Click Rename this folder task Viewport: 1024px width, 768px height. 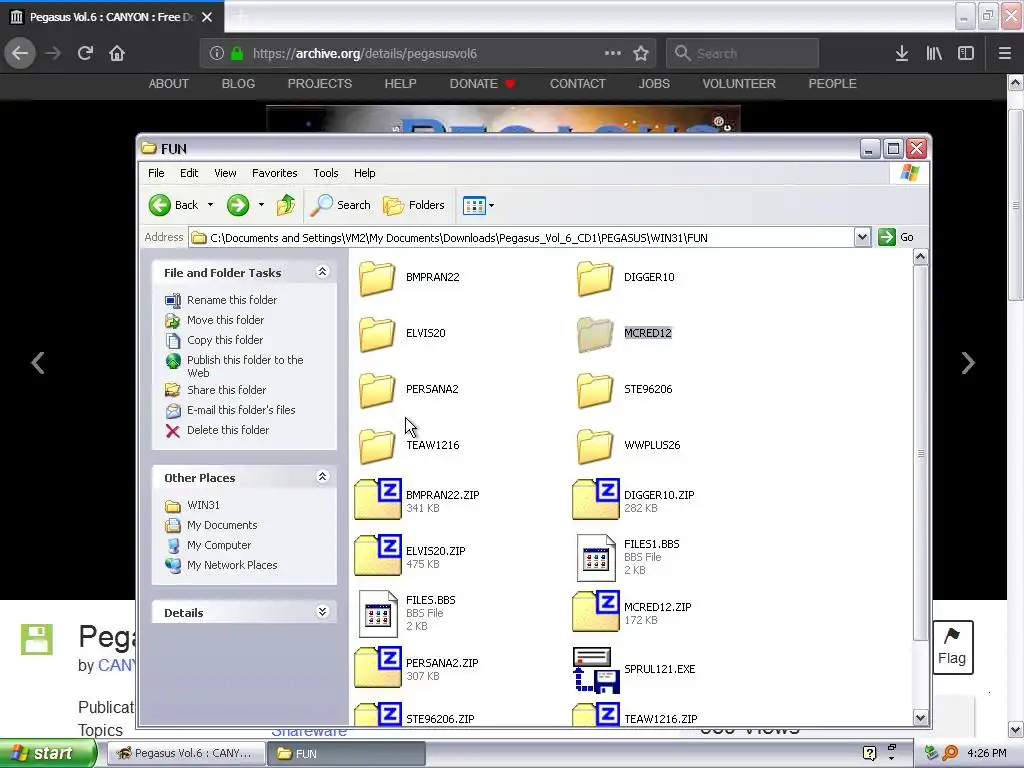coord(231,300)
